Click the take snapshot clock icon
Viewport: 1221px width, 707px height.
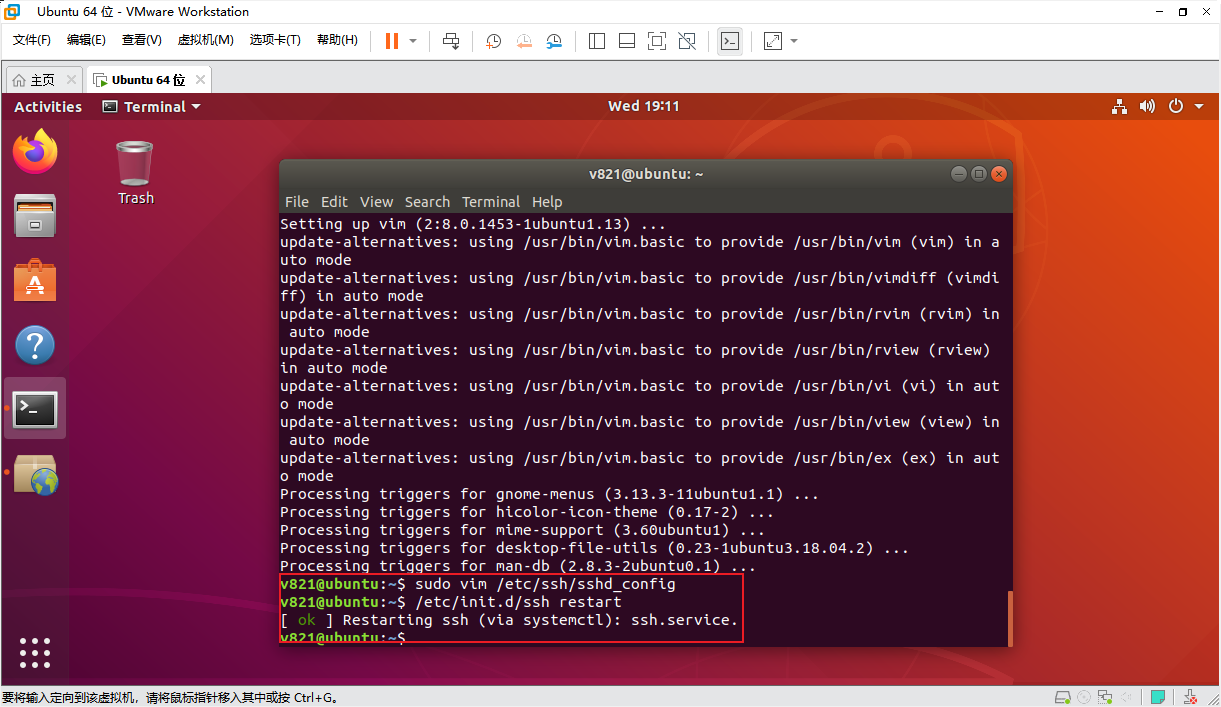pos(494,41)
